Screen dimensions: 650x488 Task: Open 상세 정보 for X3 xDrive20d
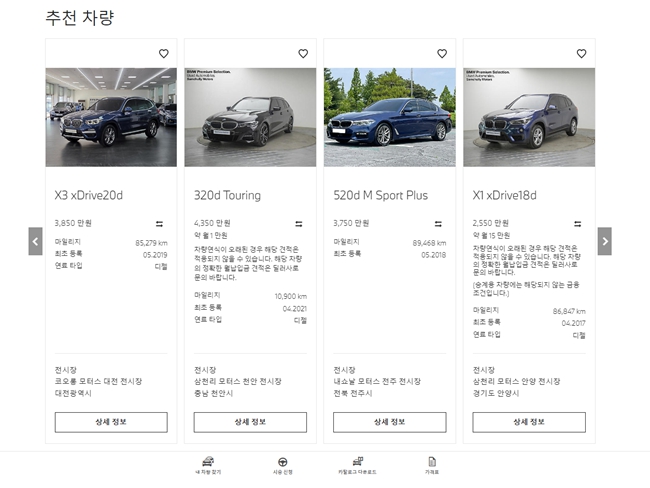(x=111, y=422)
